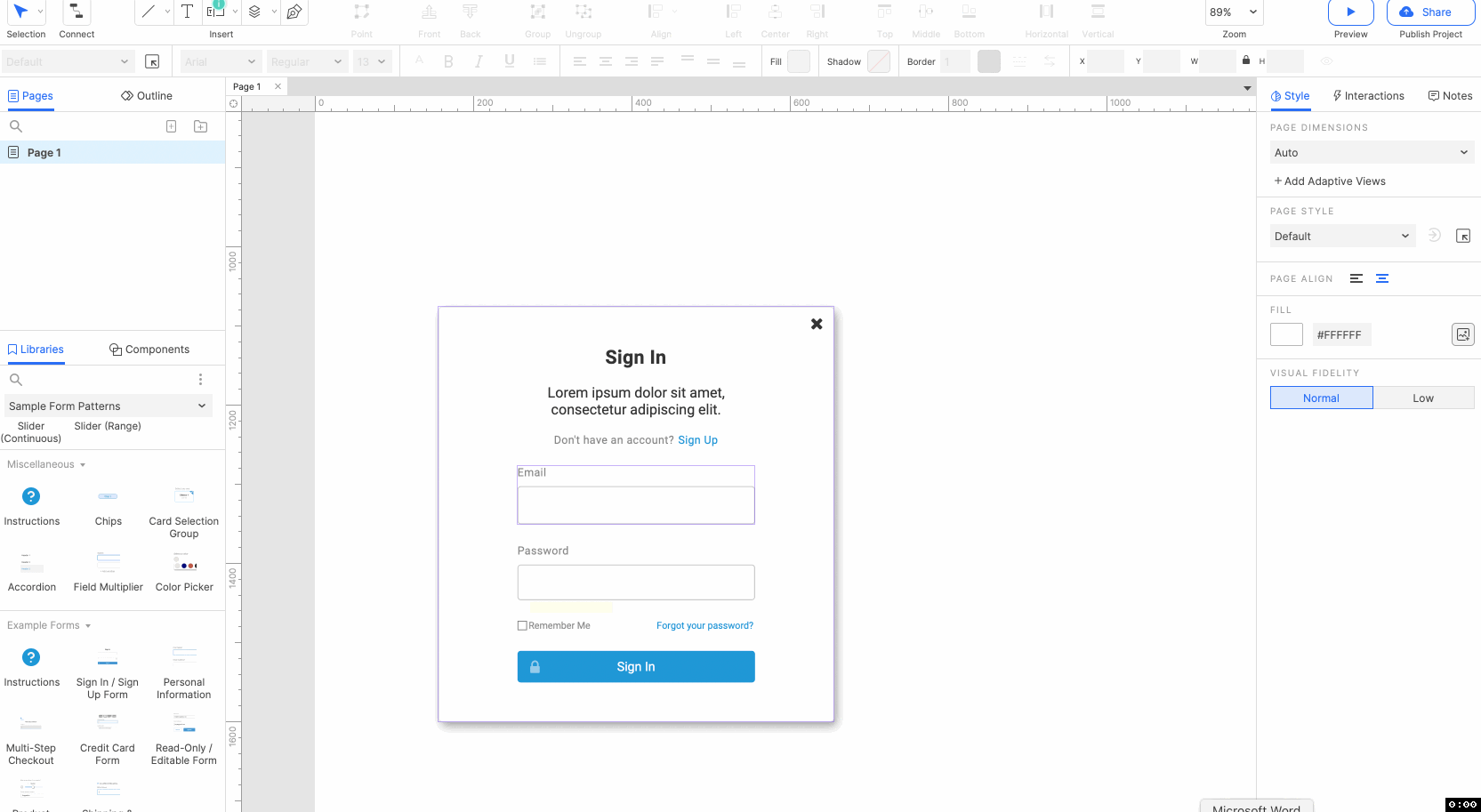Close the Page 1 canvas tab
Image resolution: width=1481 pixels, height=812 pixels.
click(x=278, y=86)
